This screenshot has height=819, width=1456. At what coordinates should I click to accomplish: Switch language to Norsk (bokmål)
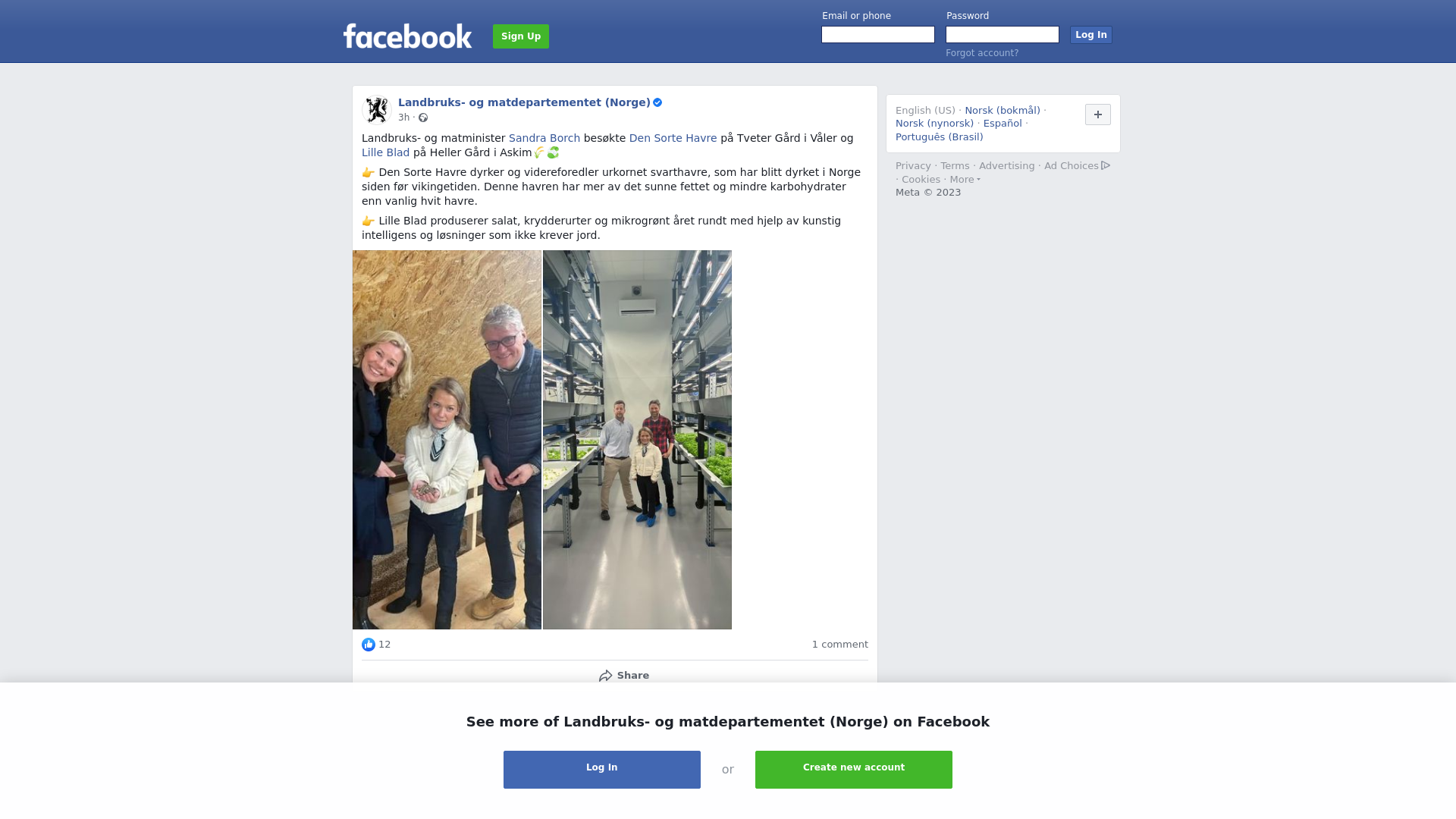(x=1003, y=111)
